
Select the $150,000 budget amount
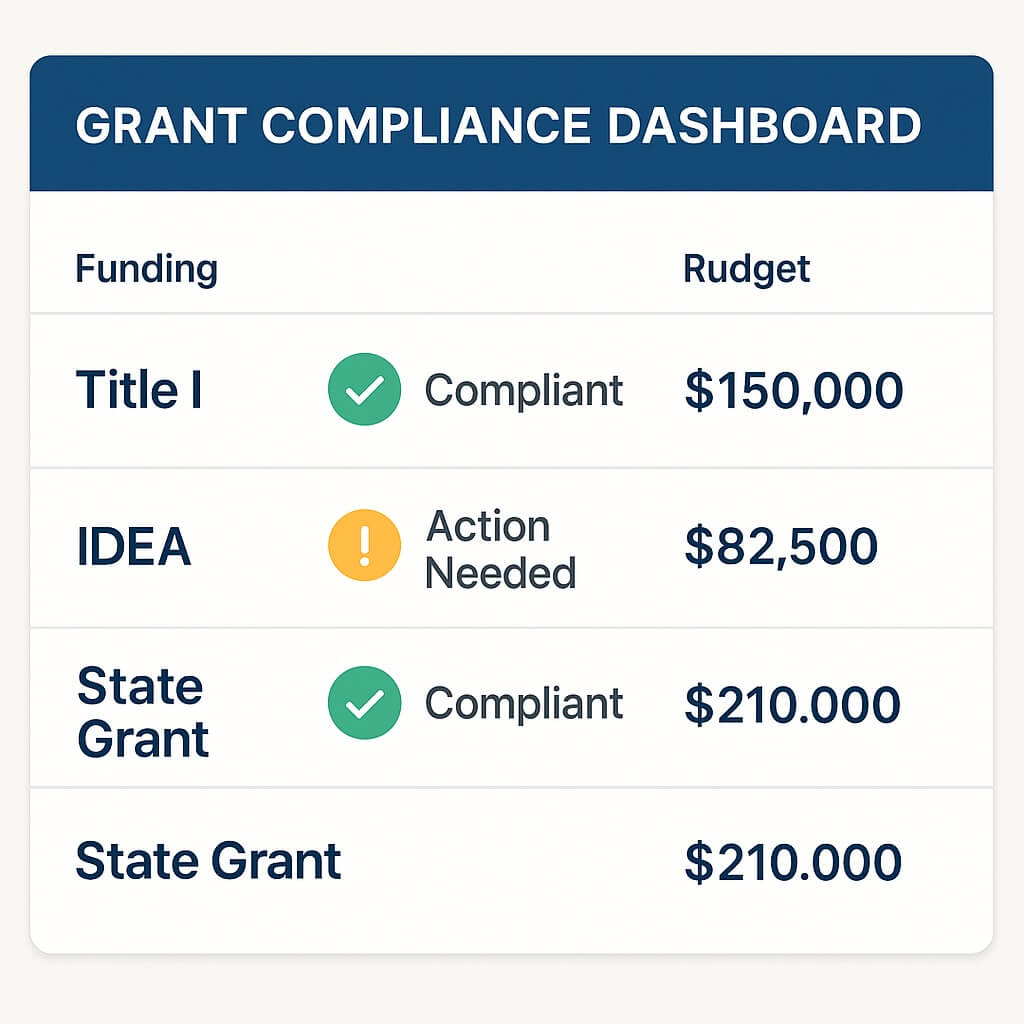tap(793, 391)
